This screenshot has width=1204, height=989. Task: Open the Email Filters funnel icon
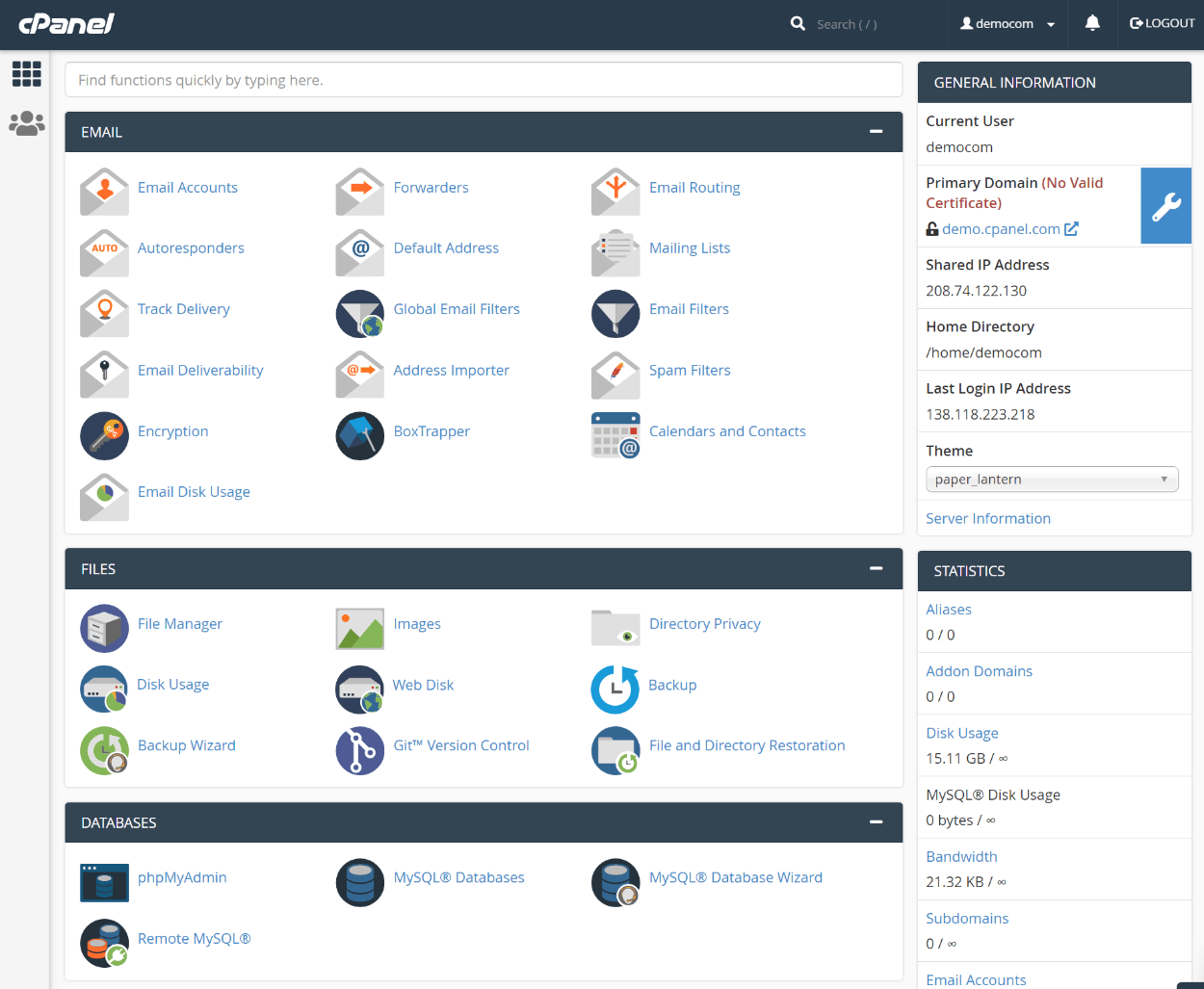615,313
